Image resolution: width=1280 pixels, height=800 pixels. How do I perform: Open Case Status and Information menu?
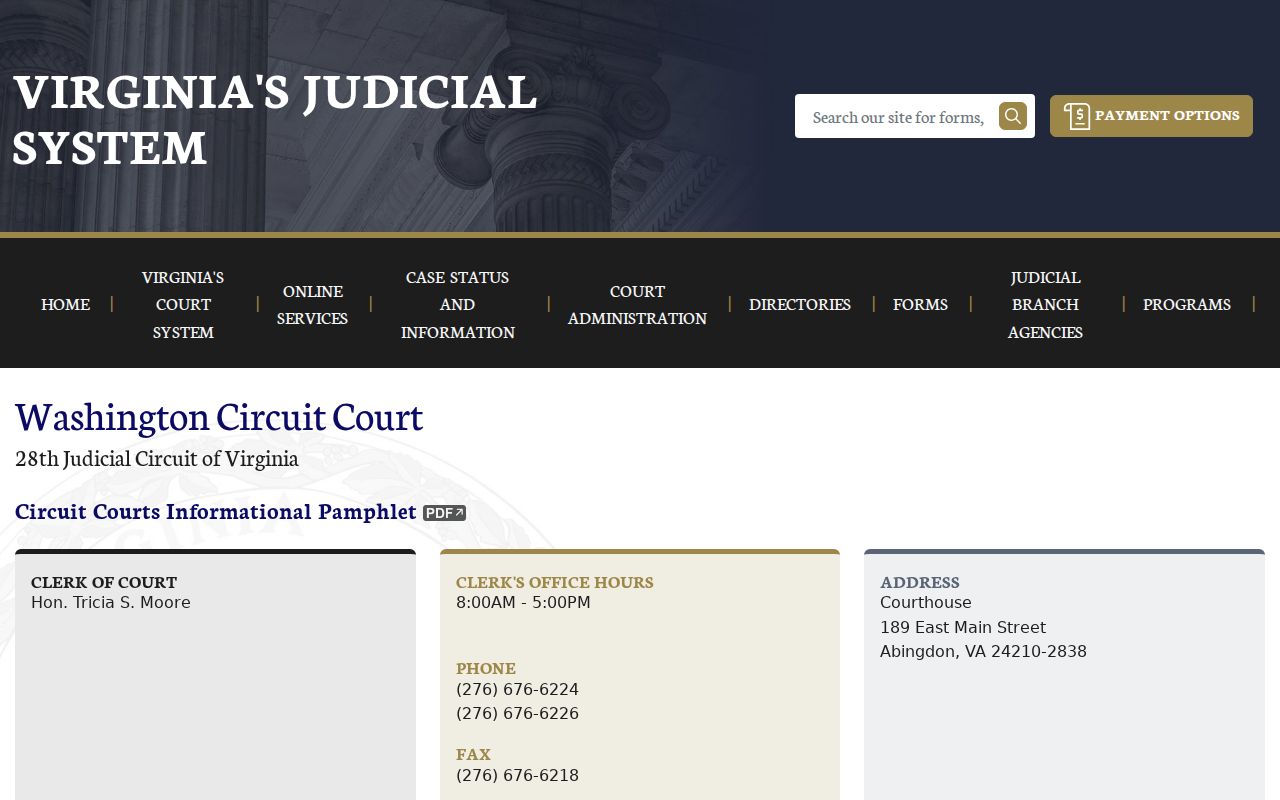tap(458, 304)
